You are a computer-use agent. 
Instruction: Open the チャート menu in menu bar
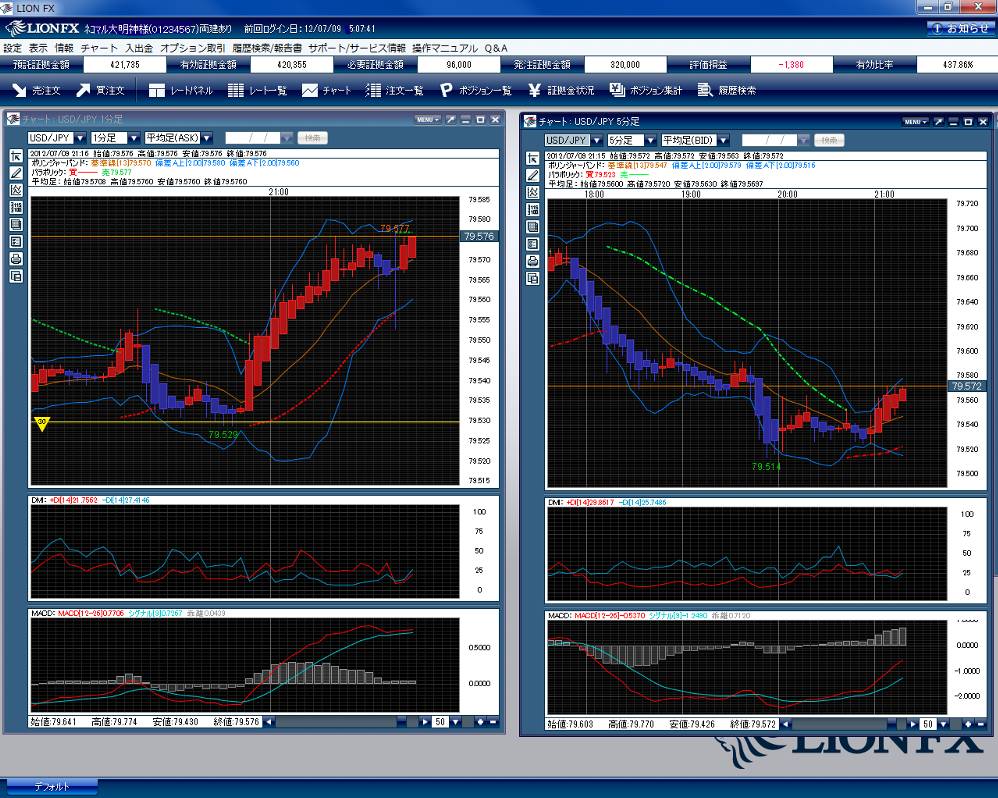tap(99, 48)
